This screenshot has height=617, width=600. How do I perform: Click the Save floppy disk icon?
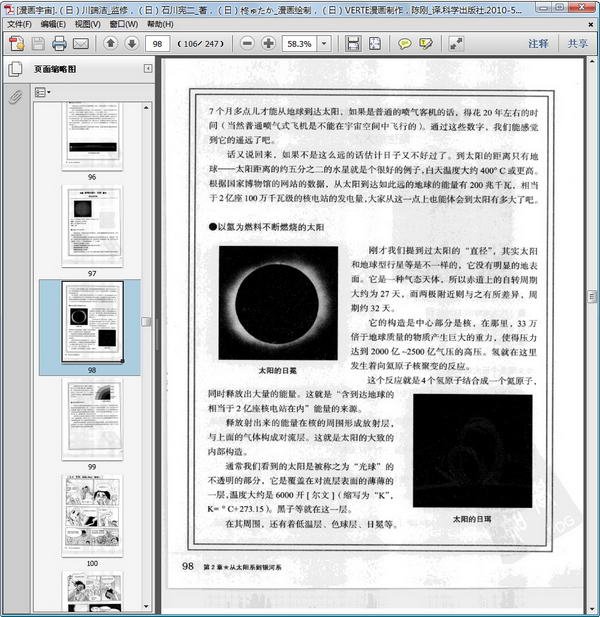[x=38, y=43]
